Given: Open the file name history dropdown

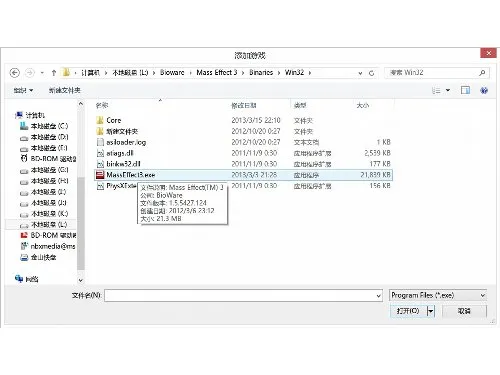Looking at the screenshot, I should (x=378, y=296).
